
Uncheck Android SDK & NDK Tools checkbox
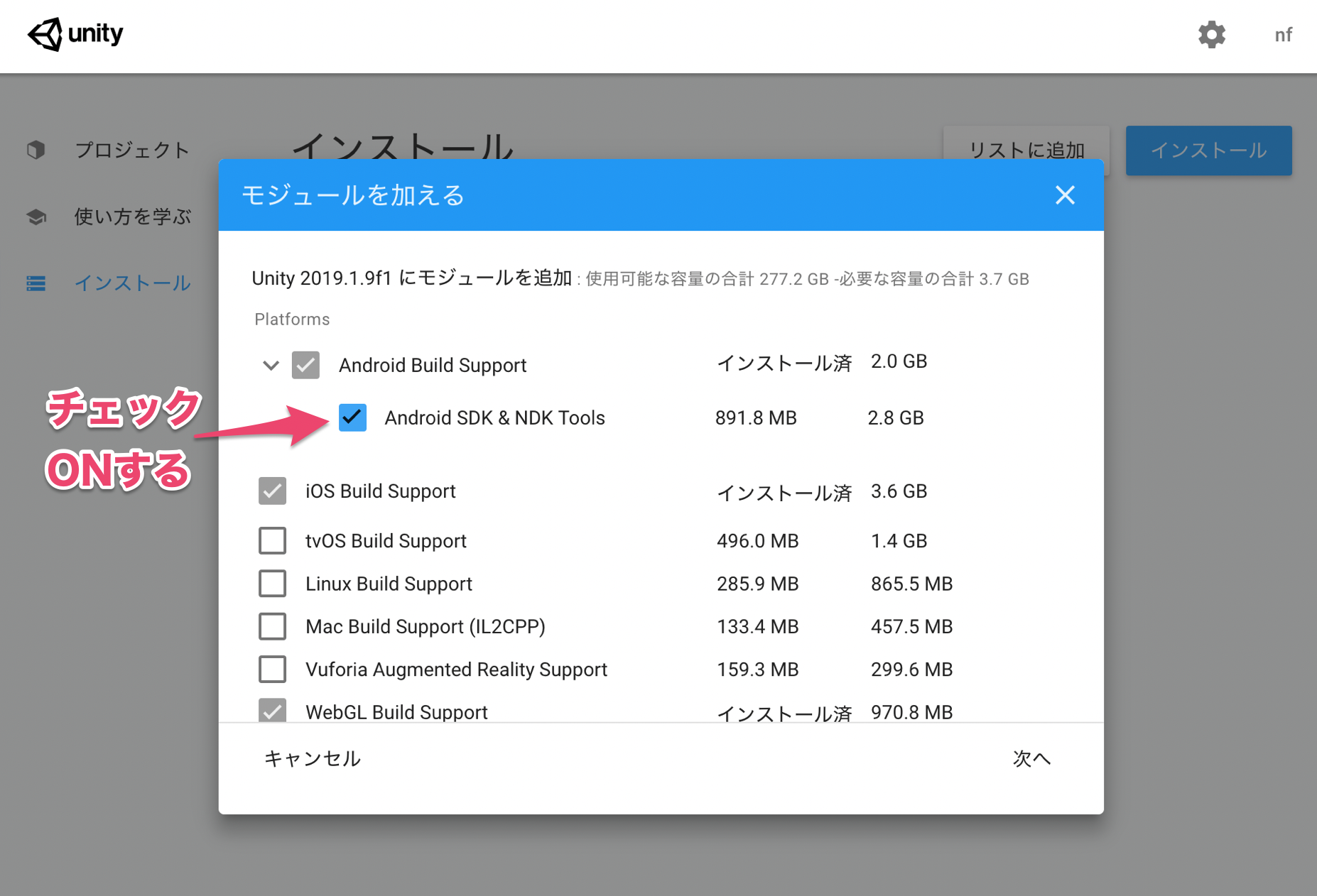352,417
